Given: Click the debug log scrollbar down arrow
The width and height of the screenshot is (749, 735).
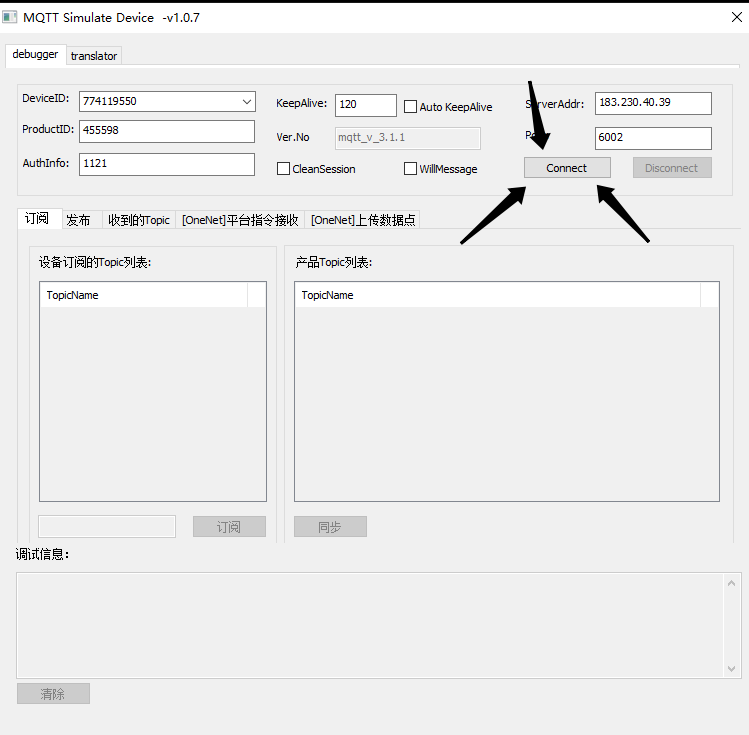Looking at the screenshot, I should click(731, 669).
